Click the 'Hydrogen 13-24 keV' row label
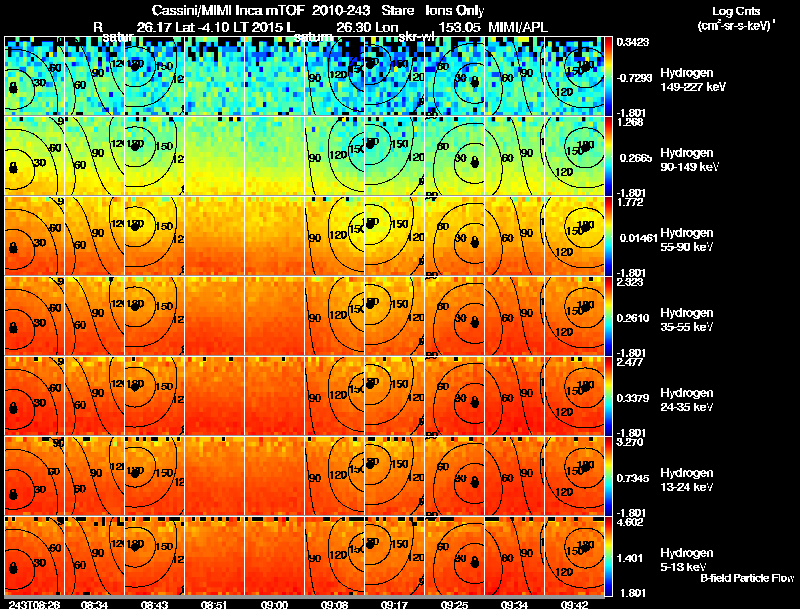The image size is (800, 609). pos(687,480)
